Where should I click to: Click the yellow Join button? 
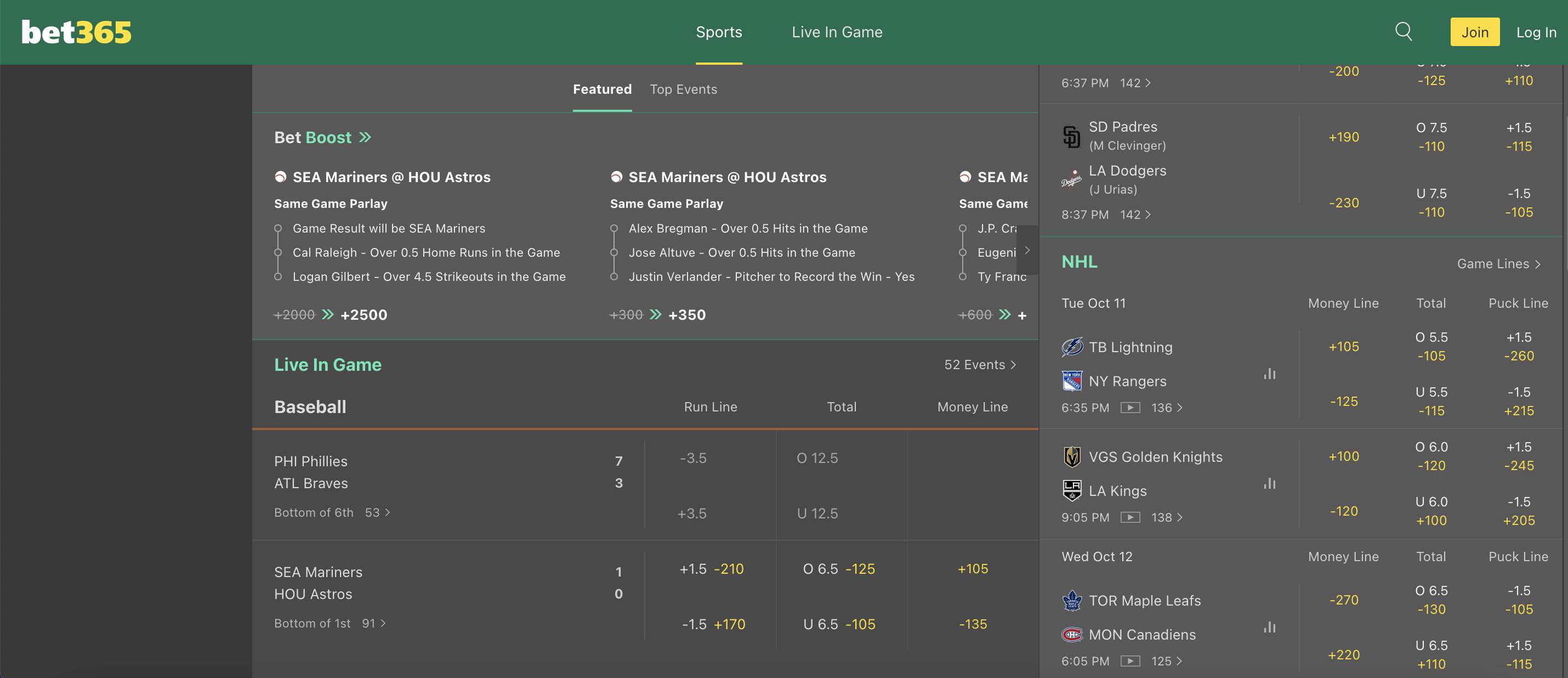[1474, 32]
